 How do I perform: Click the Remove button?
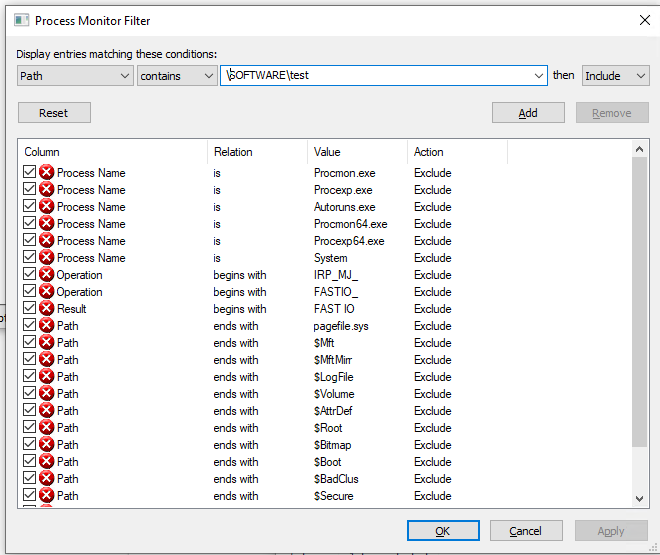coord(612,113)
